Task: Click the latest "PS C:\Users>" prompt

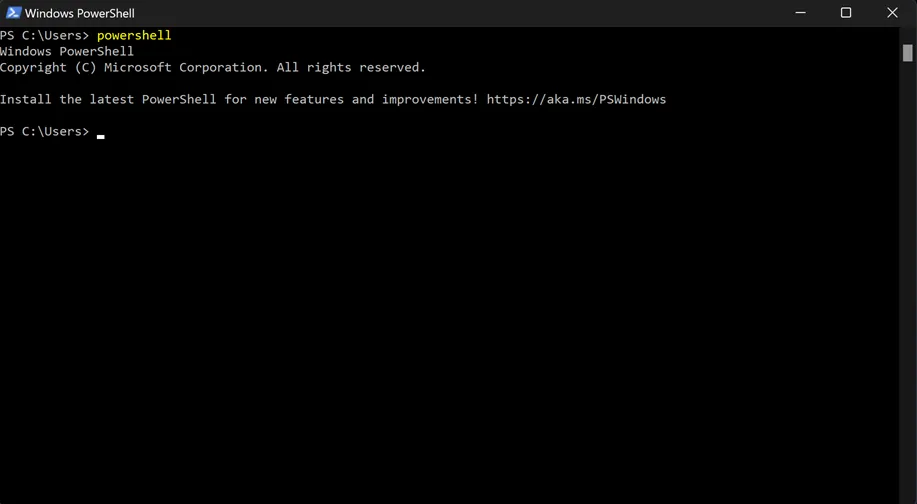Action: [44, 132]
